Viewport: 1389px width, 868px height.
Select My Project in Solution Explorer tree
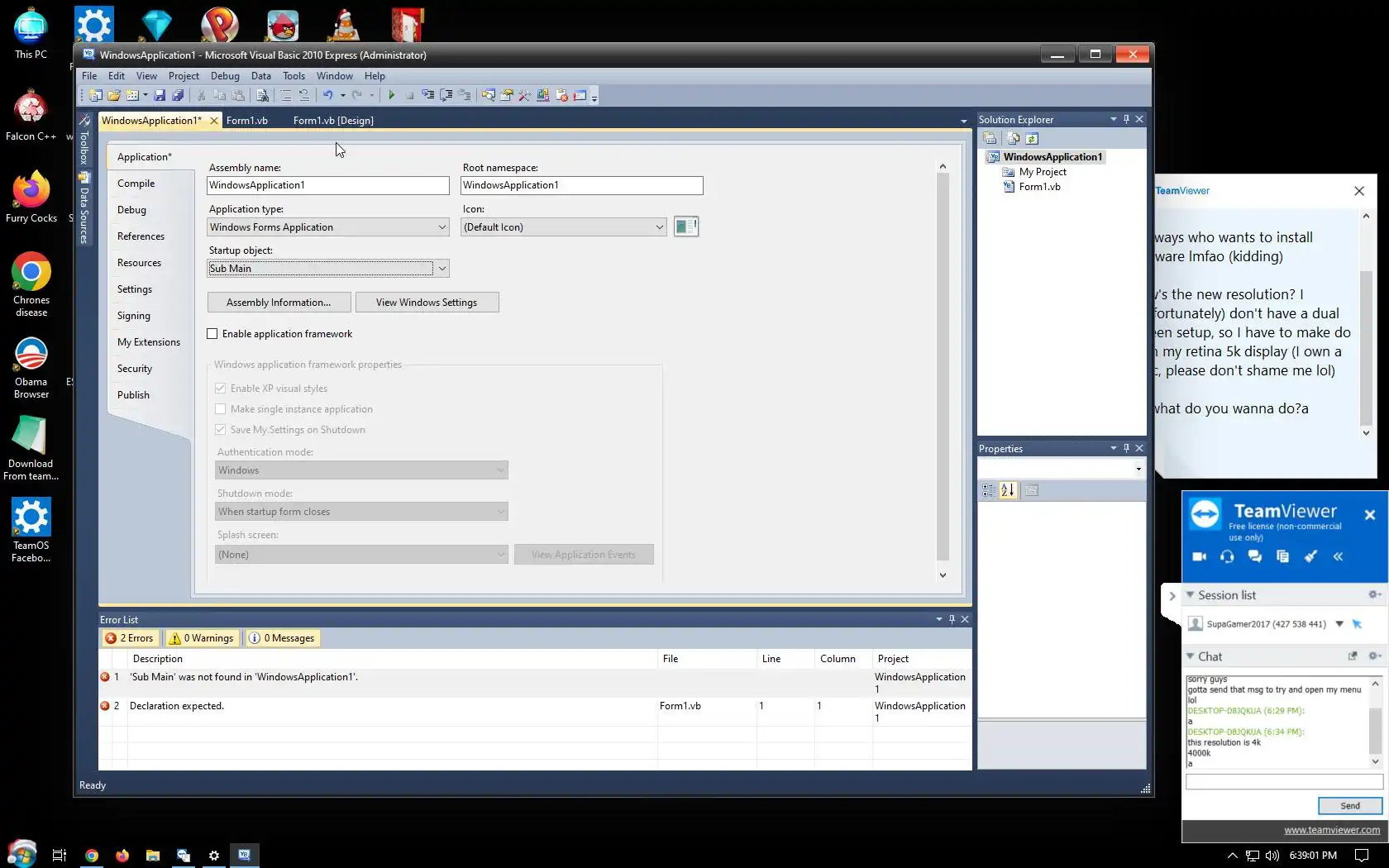(x=1043, y=172)
